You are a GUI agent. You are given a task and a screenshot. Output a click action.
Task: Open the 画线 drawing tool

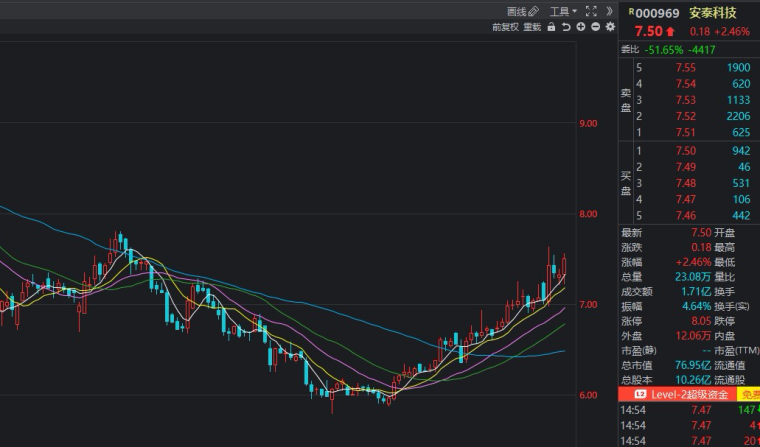522,12
